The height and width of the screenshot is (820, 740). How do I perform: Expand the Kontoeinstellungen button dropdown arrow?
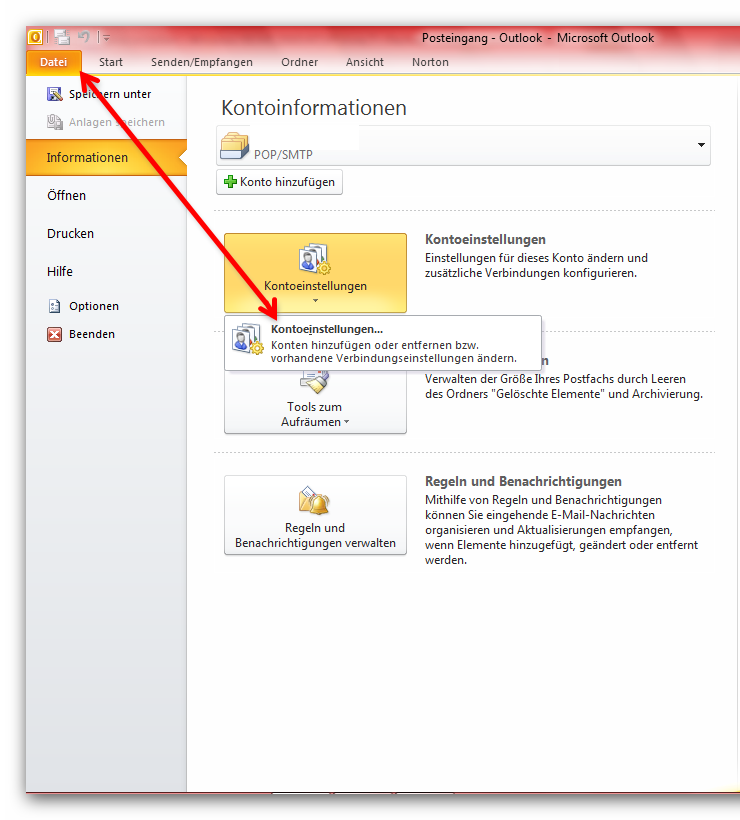(315, 300)
